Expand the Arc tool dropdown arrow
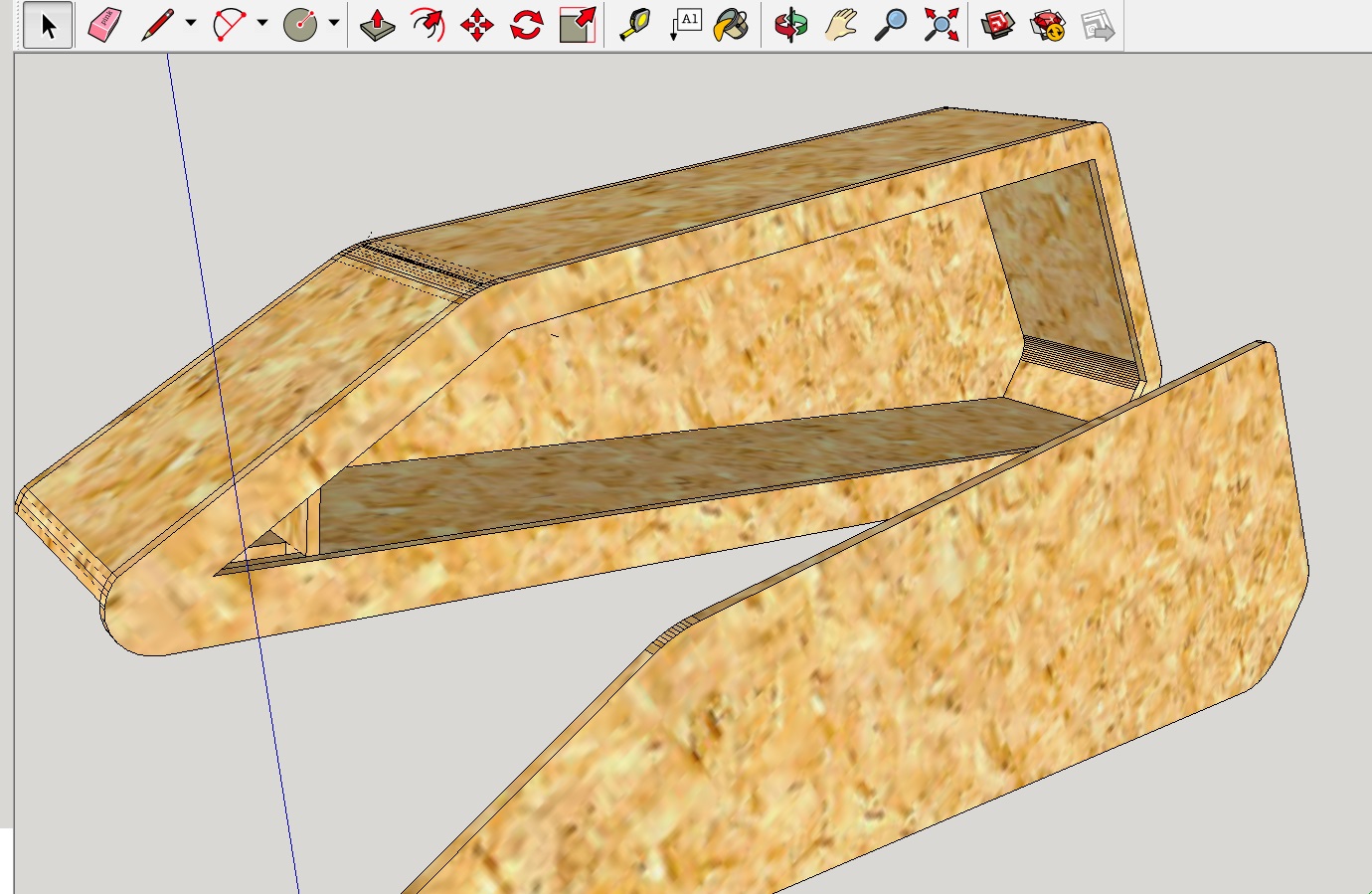 point(262,23)
